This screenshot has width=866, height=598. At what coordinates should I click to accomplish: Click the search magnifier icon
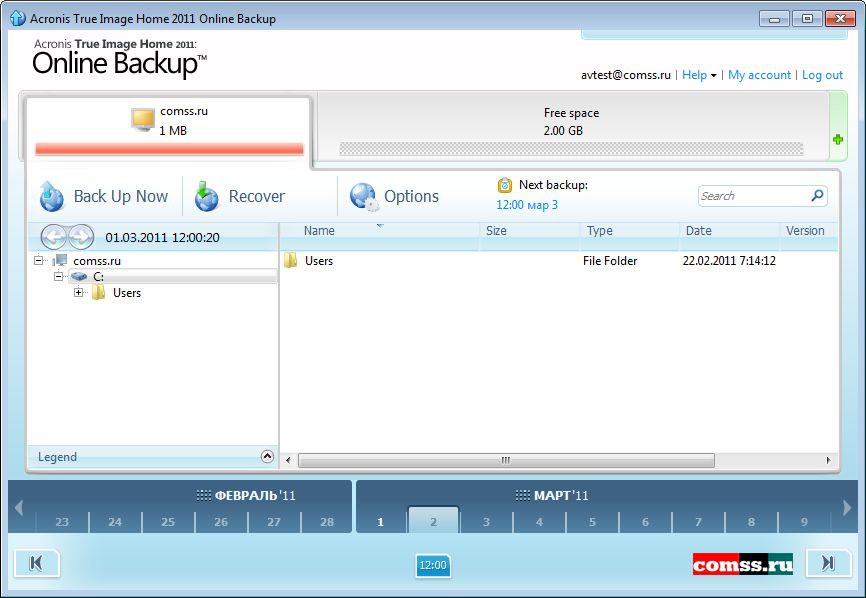(817, 196)
